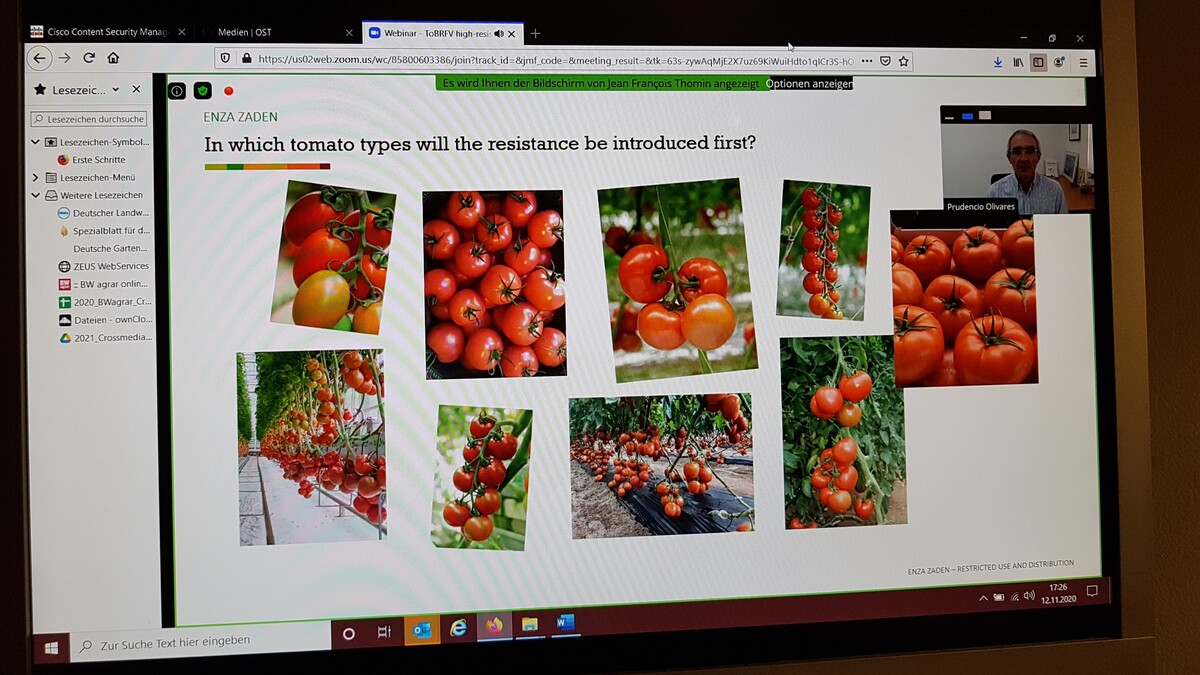Mute audio on the Webinar tab

coord(498,33)
